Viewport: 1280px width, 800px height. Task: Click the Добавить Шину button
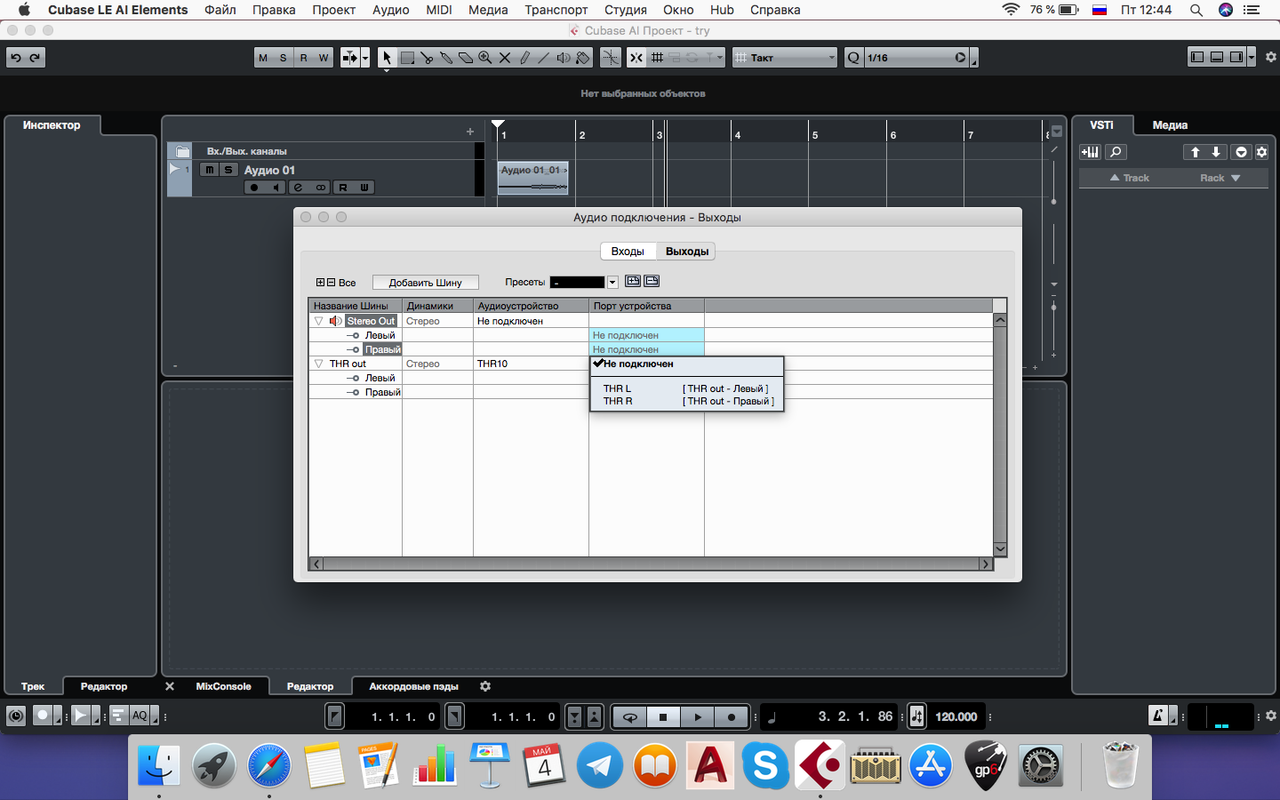[426, 283]
